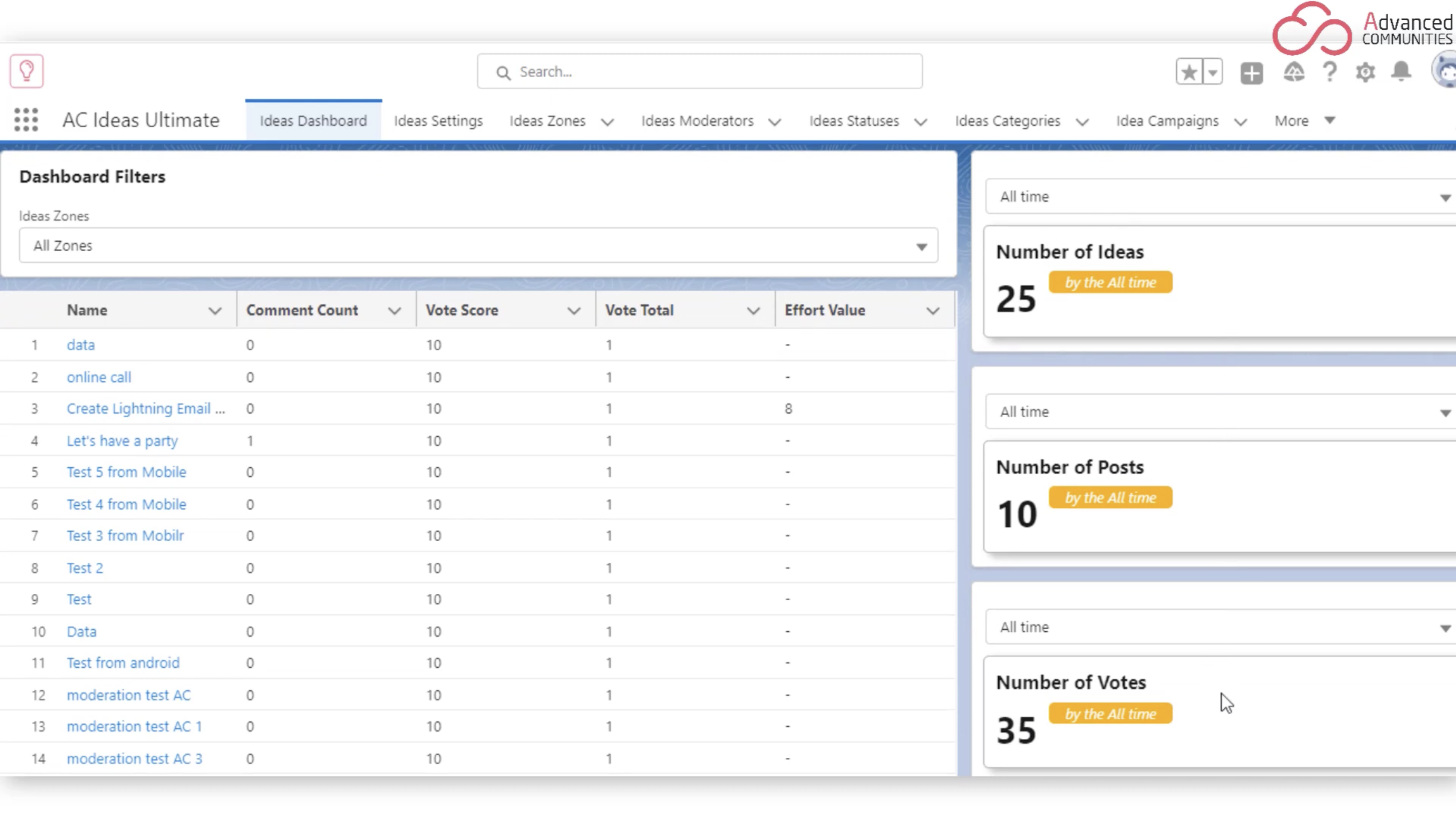The image size is (1456, 817).
Task: Open the 'moderation test AC 1' idea
Action: tap(135, 726)
